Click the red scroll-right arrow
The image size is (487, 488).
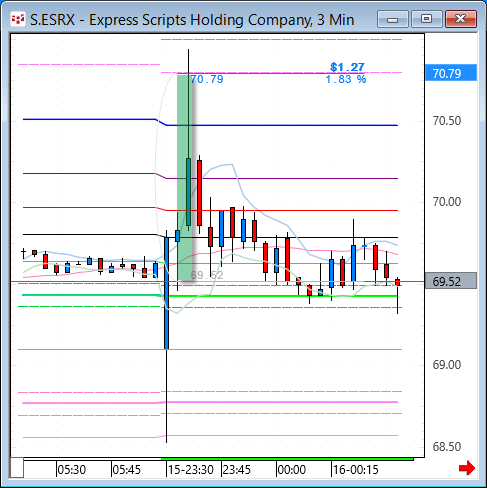pyautogui.click(x=467, y=468)
